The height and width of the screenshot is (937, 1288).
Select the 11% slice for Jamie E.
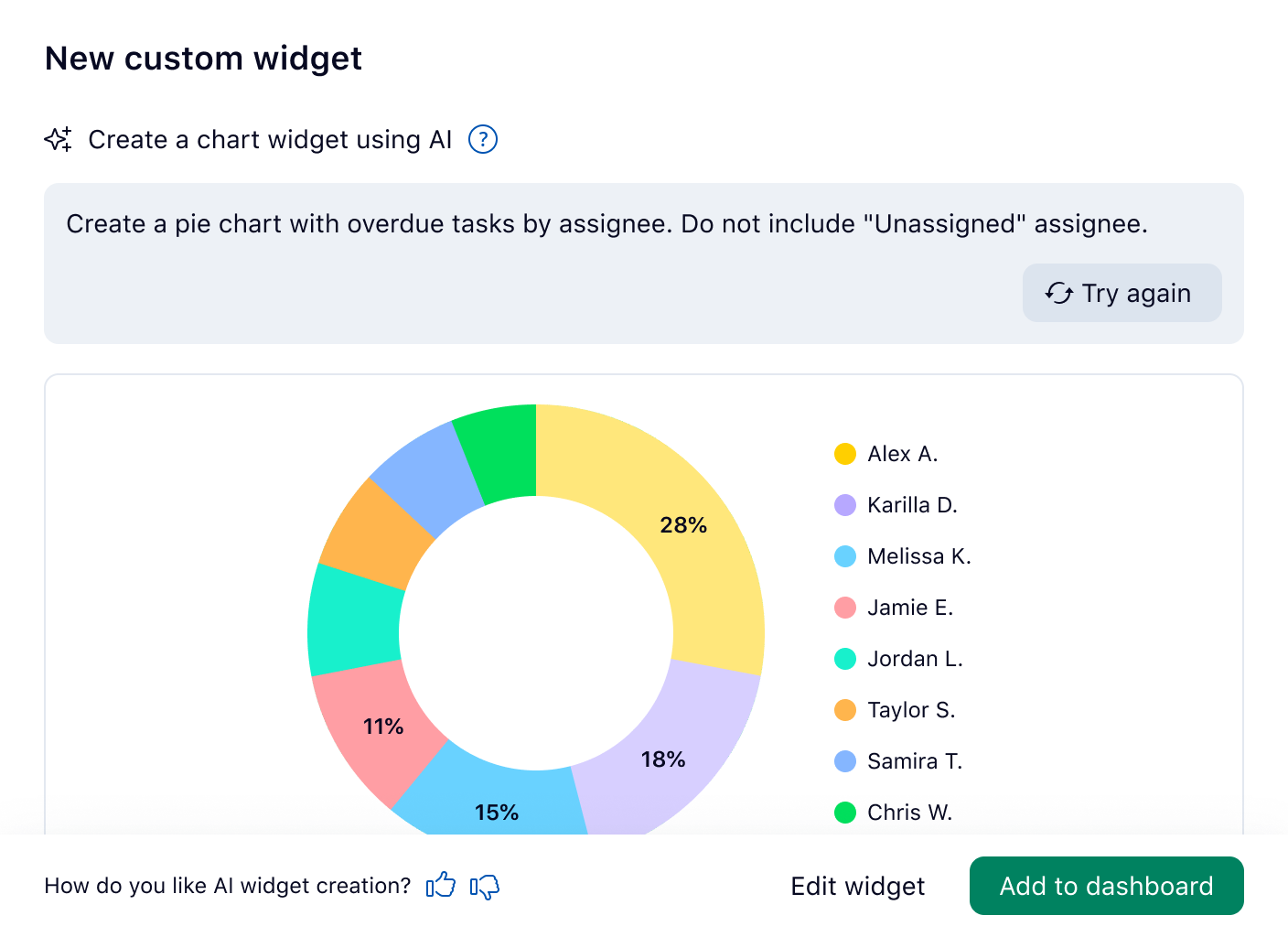point(381,726)
